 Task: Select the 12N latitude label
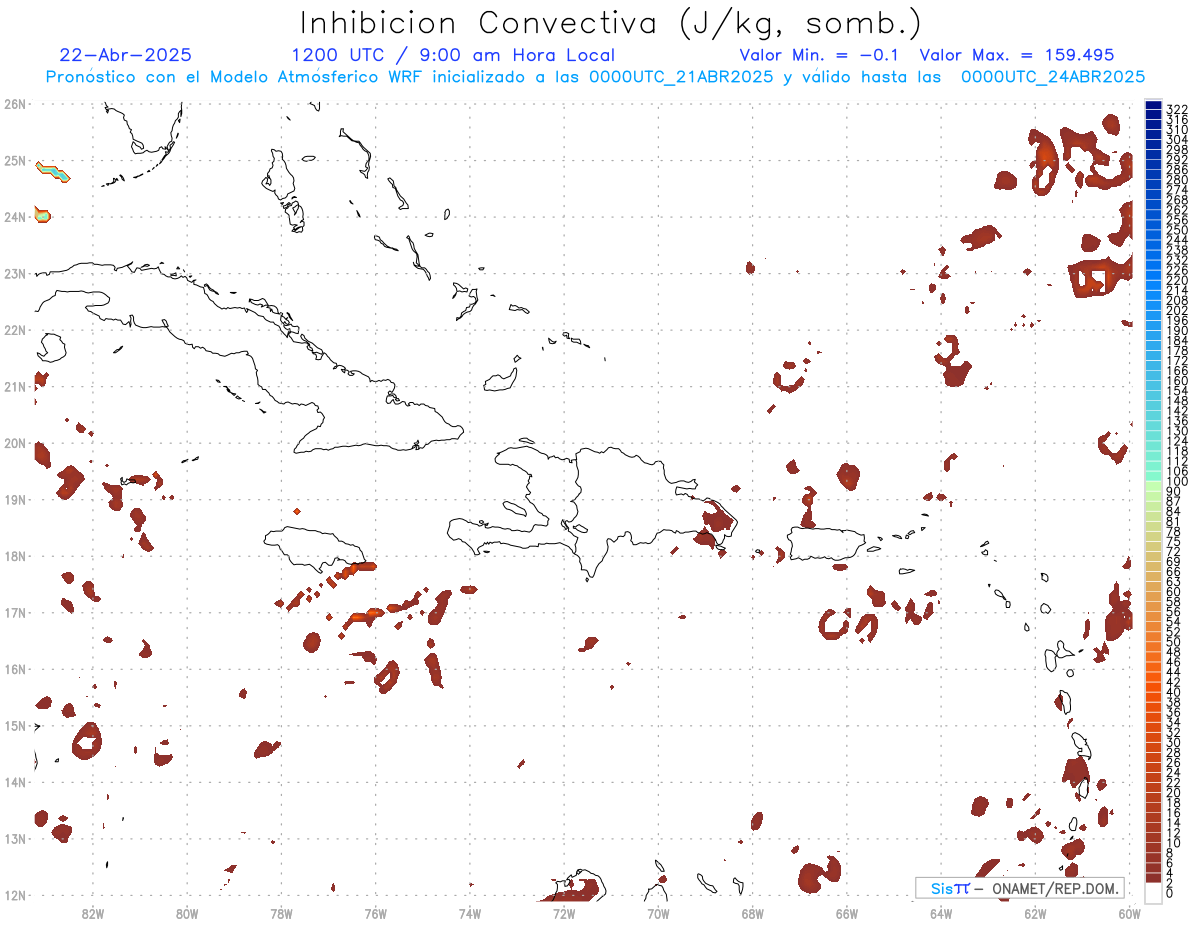click(15, 895)
